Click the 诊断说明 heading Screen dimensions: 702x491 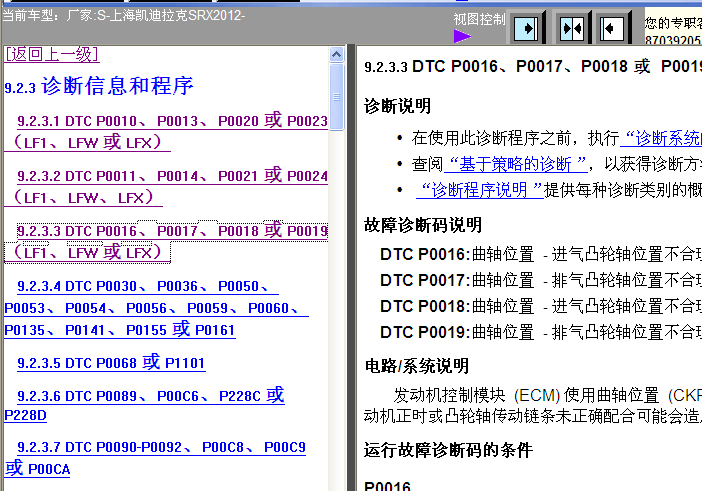coord(398,106)
